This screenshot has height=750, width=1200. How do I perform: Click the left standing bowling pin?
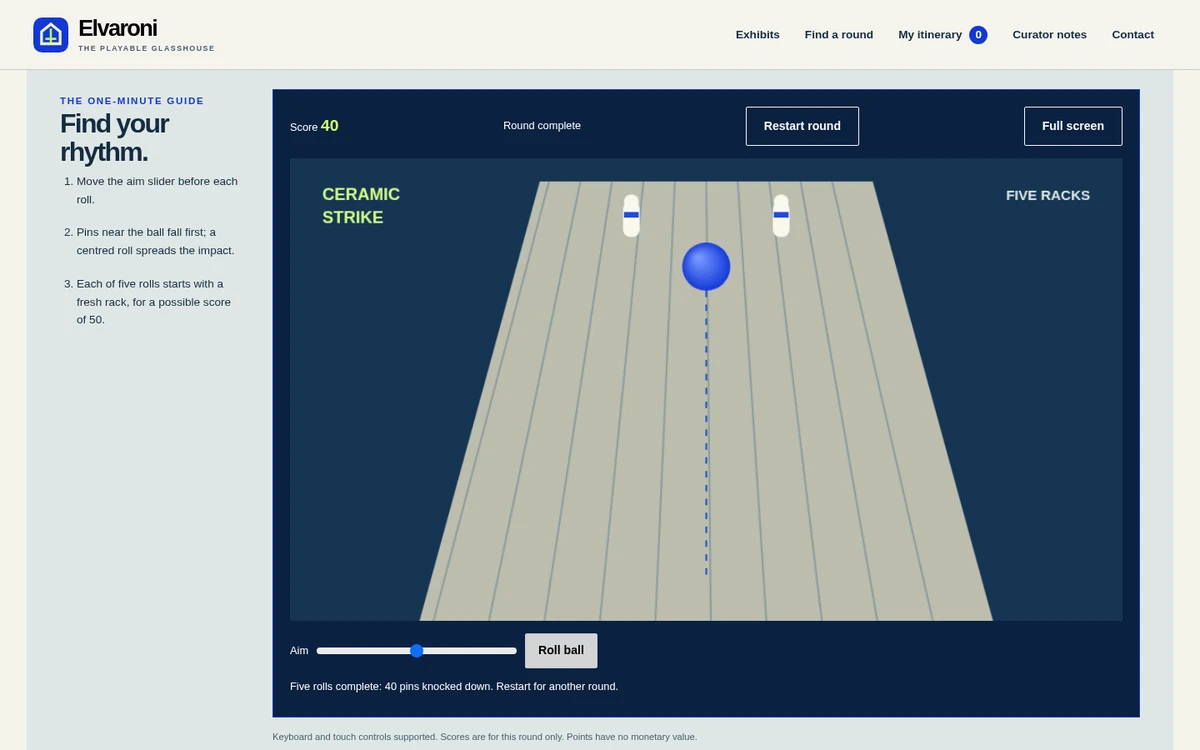(x=631, y=215)
